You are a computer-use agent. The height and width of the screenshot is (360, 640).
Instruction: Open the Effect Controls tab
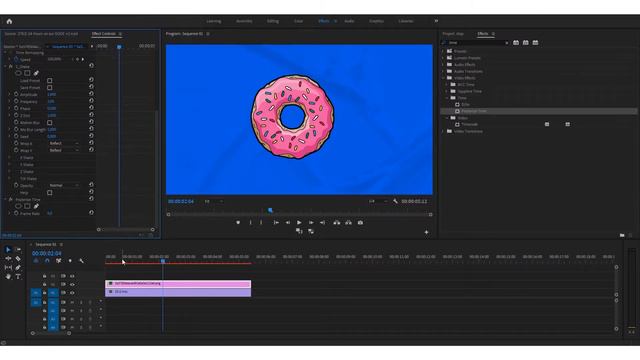104,34
